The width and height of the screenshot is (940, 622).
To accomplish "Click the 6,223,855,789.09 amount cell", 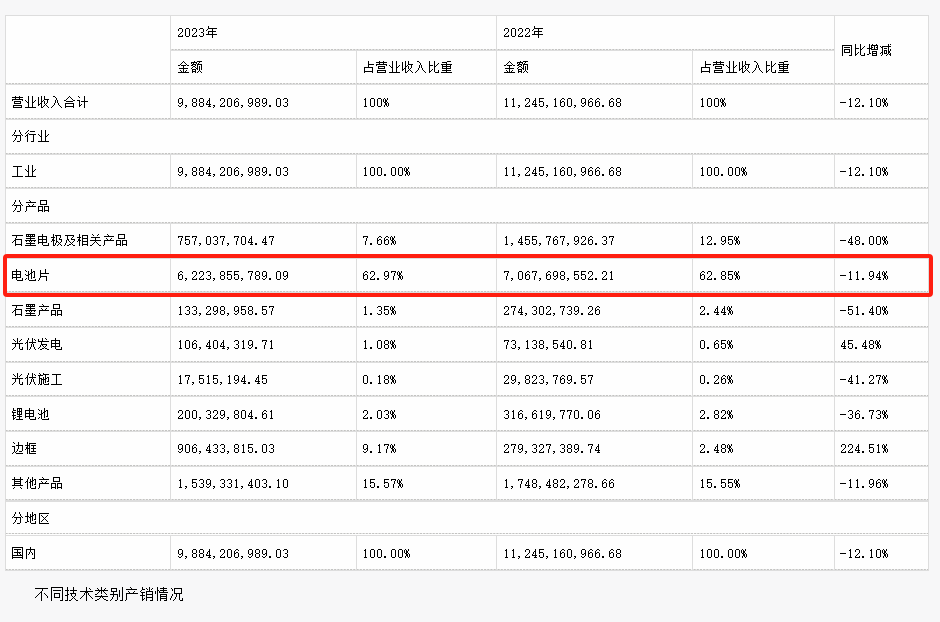I will click(233, 275).
